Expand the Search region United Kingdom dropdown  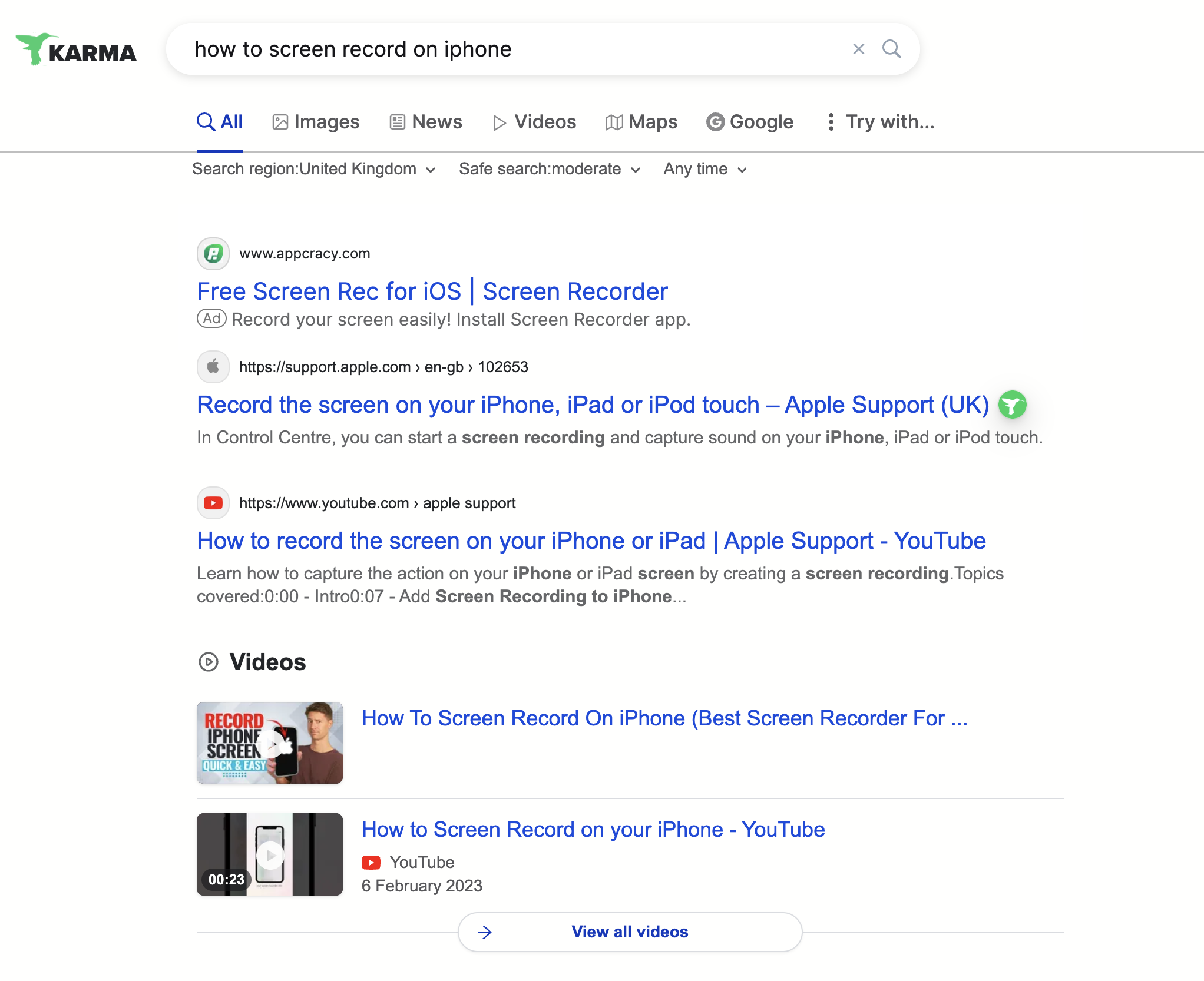tap(314, 170)
